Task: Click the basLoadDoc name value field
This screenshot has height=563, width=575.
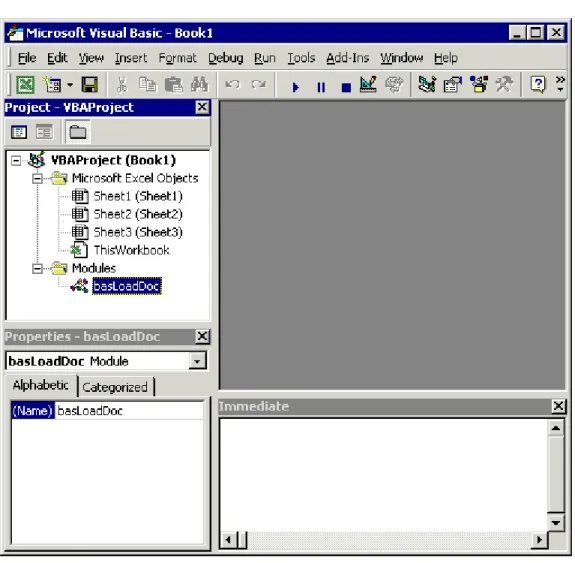Action: coord(129,411)
